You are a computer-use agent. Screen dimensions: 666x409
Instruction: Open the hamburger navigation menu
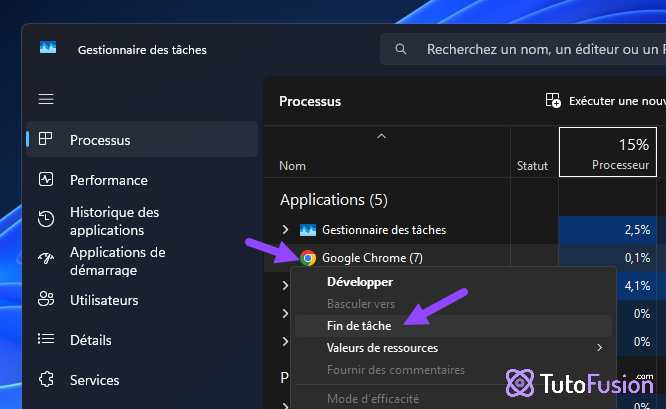coord(46,99)
